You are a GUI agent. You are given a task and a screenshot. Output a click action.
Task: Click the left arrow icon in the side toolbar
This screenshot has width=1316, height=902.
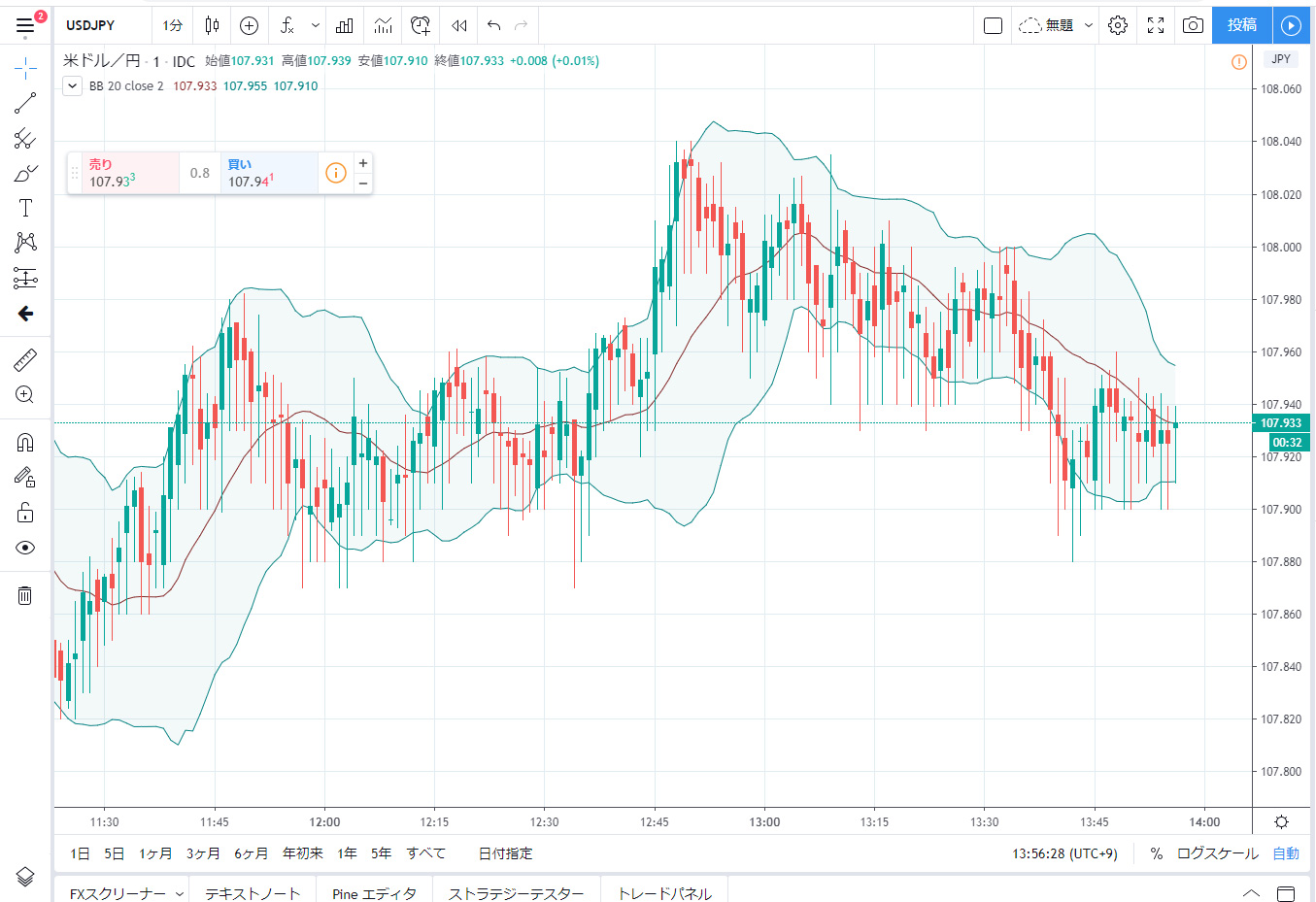(x=25, y=314)
